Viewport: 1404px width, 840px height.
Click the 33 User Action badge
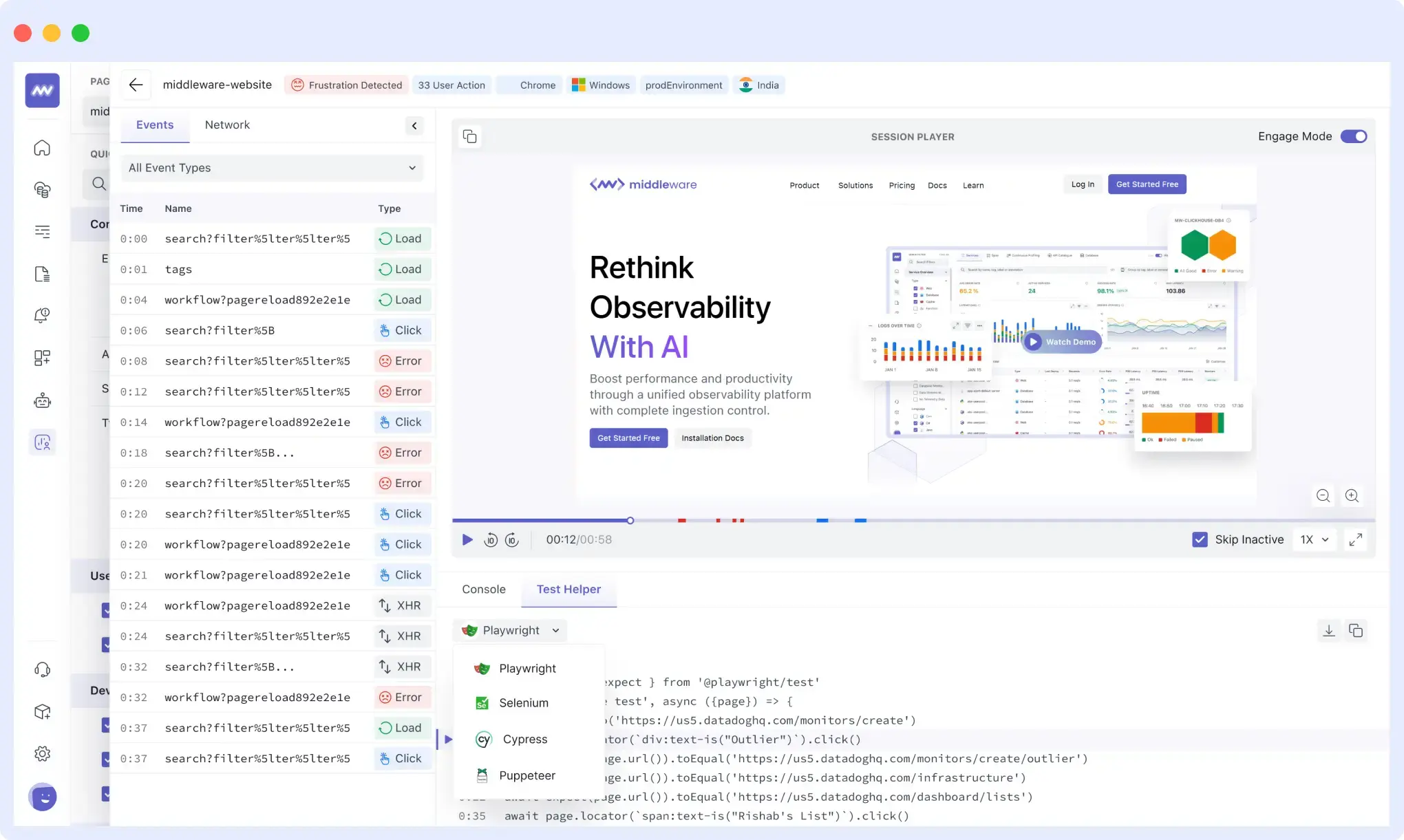[x=451, y=85]
